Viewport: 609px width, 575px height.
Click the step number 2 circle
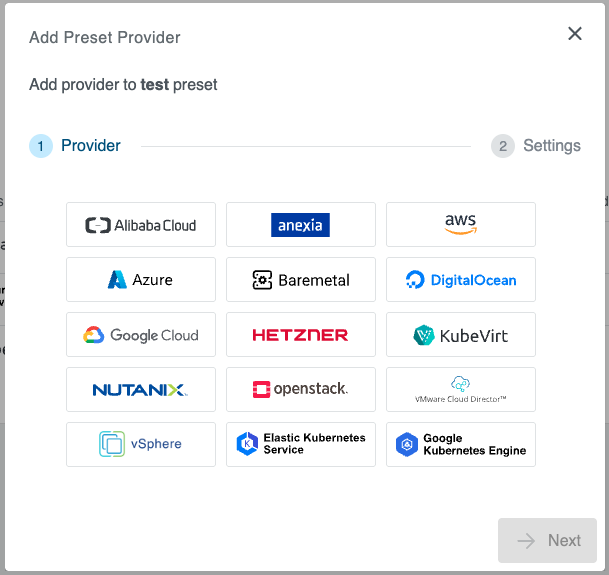point(503,146)
